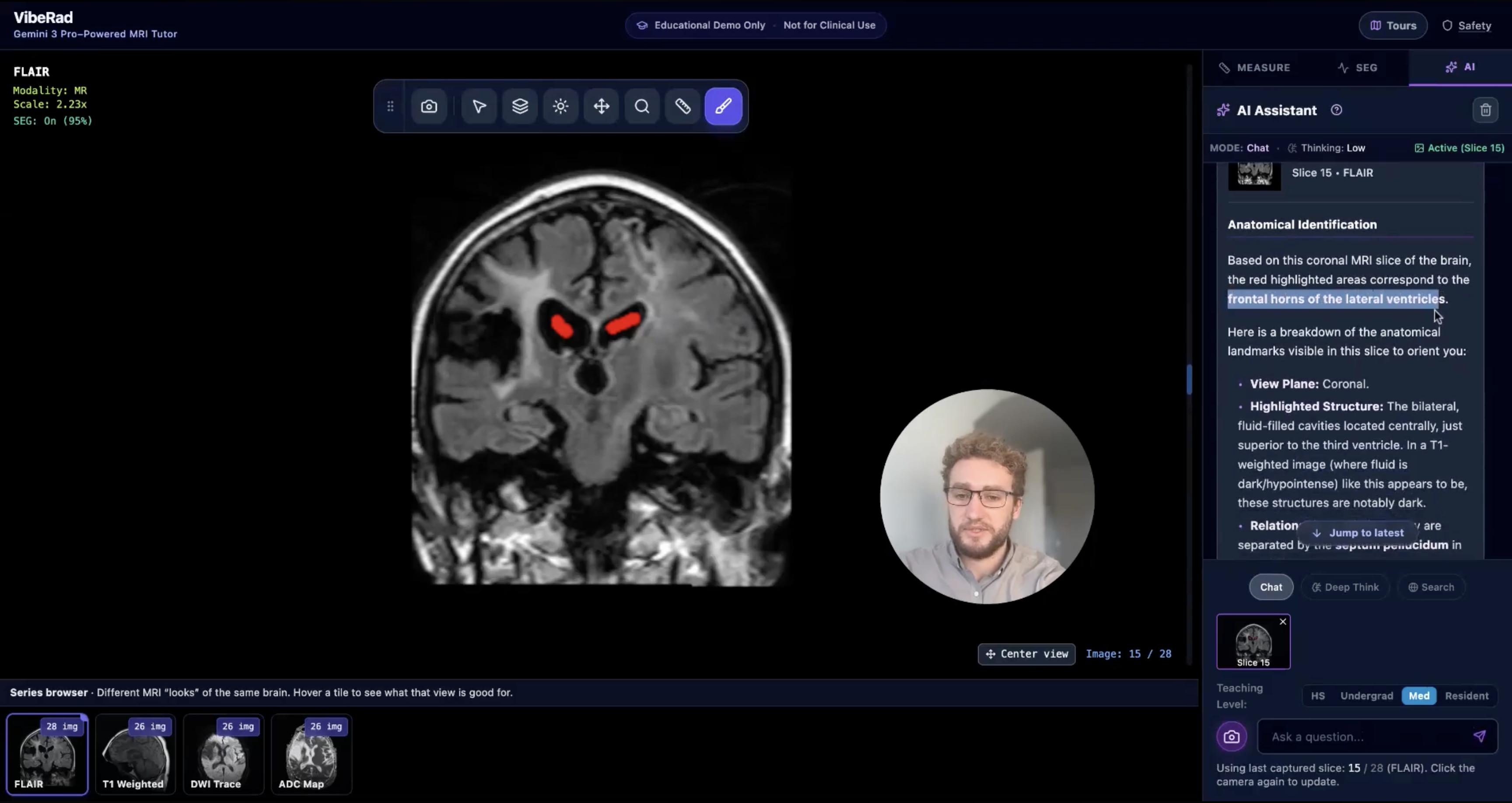Open the layers stack tool
The height and width of the screenshot is (803, 1512).
[x=520, y=106]
